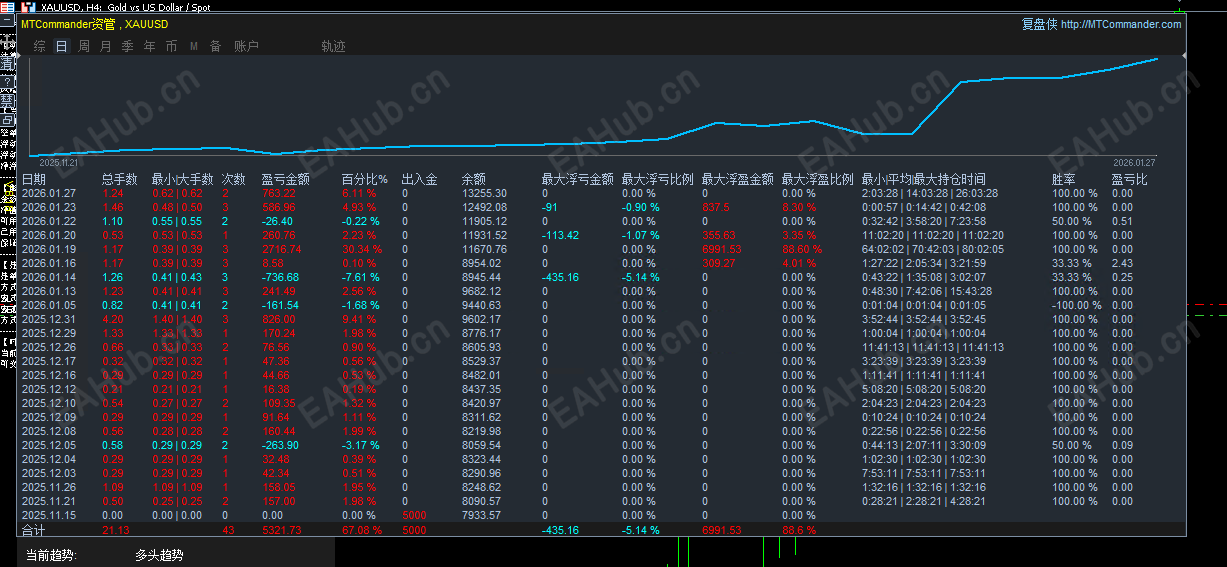Click the 余额 column header
1227x567 pixels.
[x=474, y=179]
